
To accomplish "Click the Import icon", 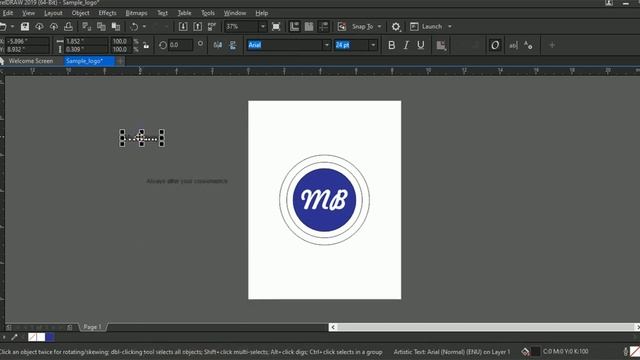I will [183, 27].
